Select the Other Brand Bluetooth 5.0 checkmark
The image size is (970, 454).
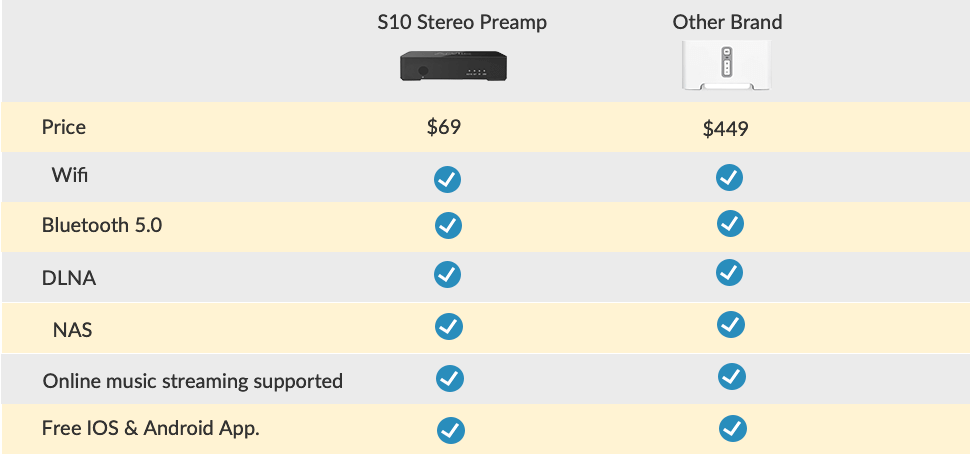[730, 223]
